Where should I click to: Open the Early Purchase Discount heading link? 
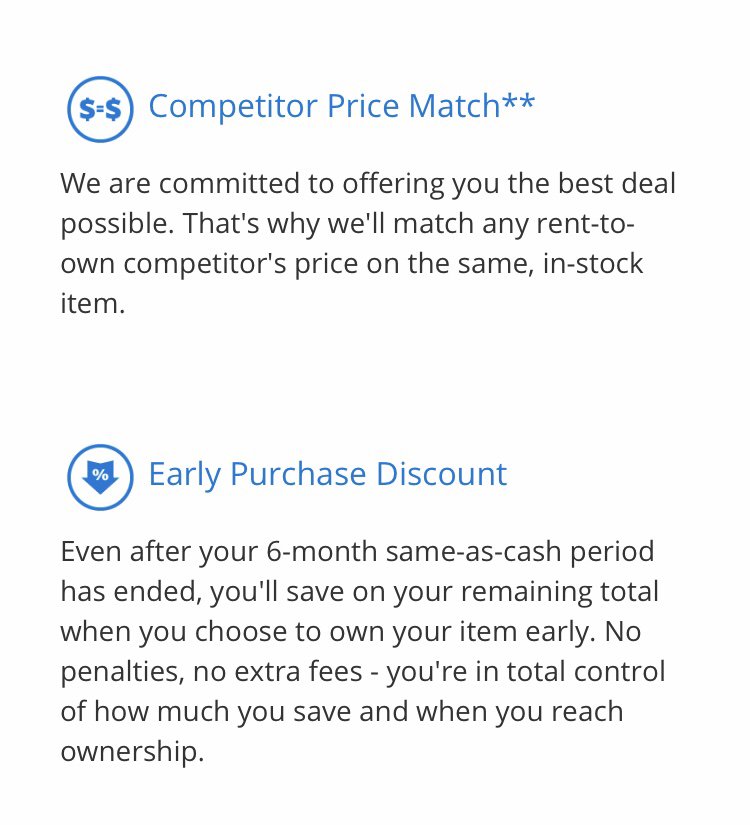(x=327, y=473)
